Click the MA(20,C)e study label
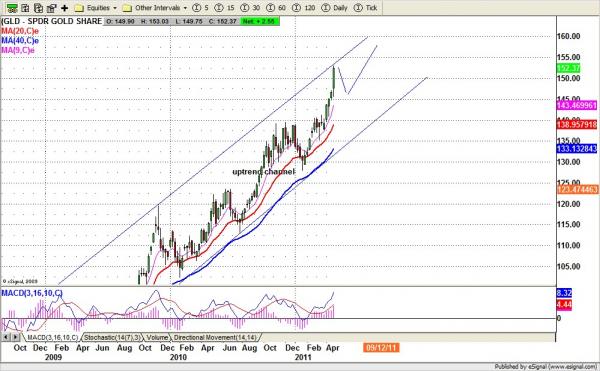 (x=20, y=31)
